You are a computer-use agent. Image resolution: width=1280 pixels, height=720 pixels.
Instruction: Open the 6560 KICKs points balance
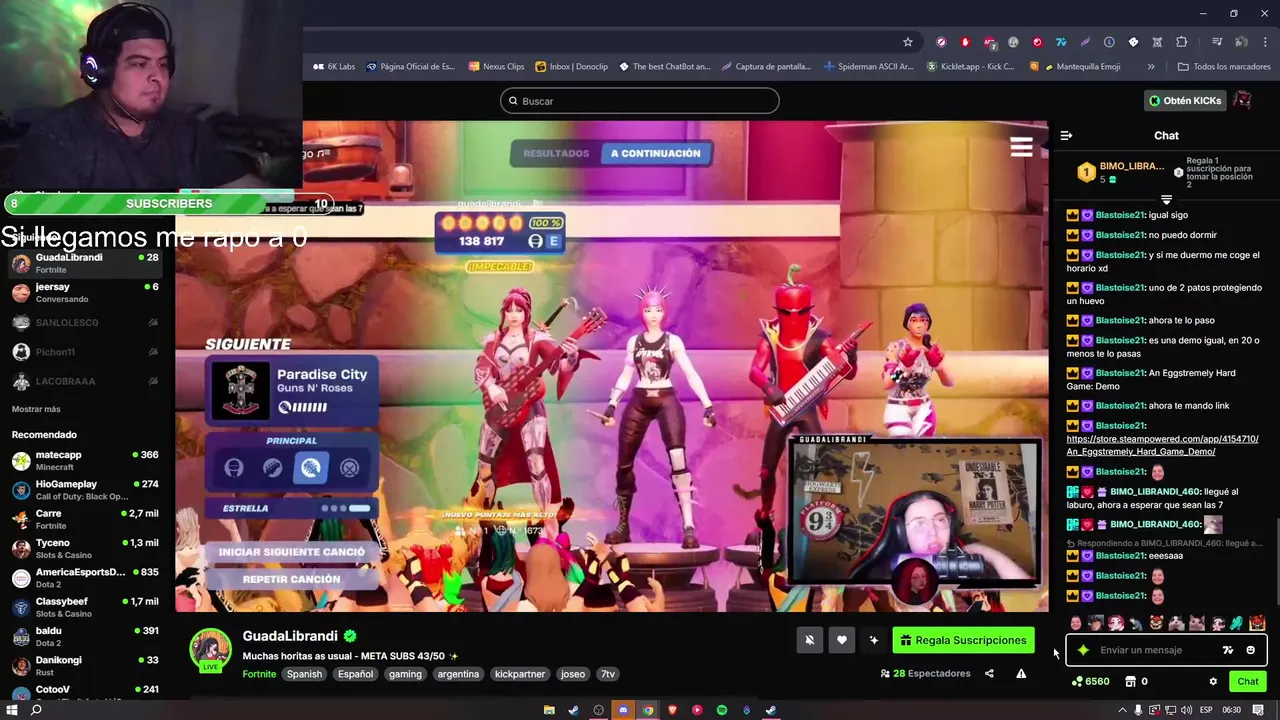click(x=1090, y=681)
